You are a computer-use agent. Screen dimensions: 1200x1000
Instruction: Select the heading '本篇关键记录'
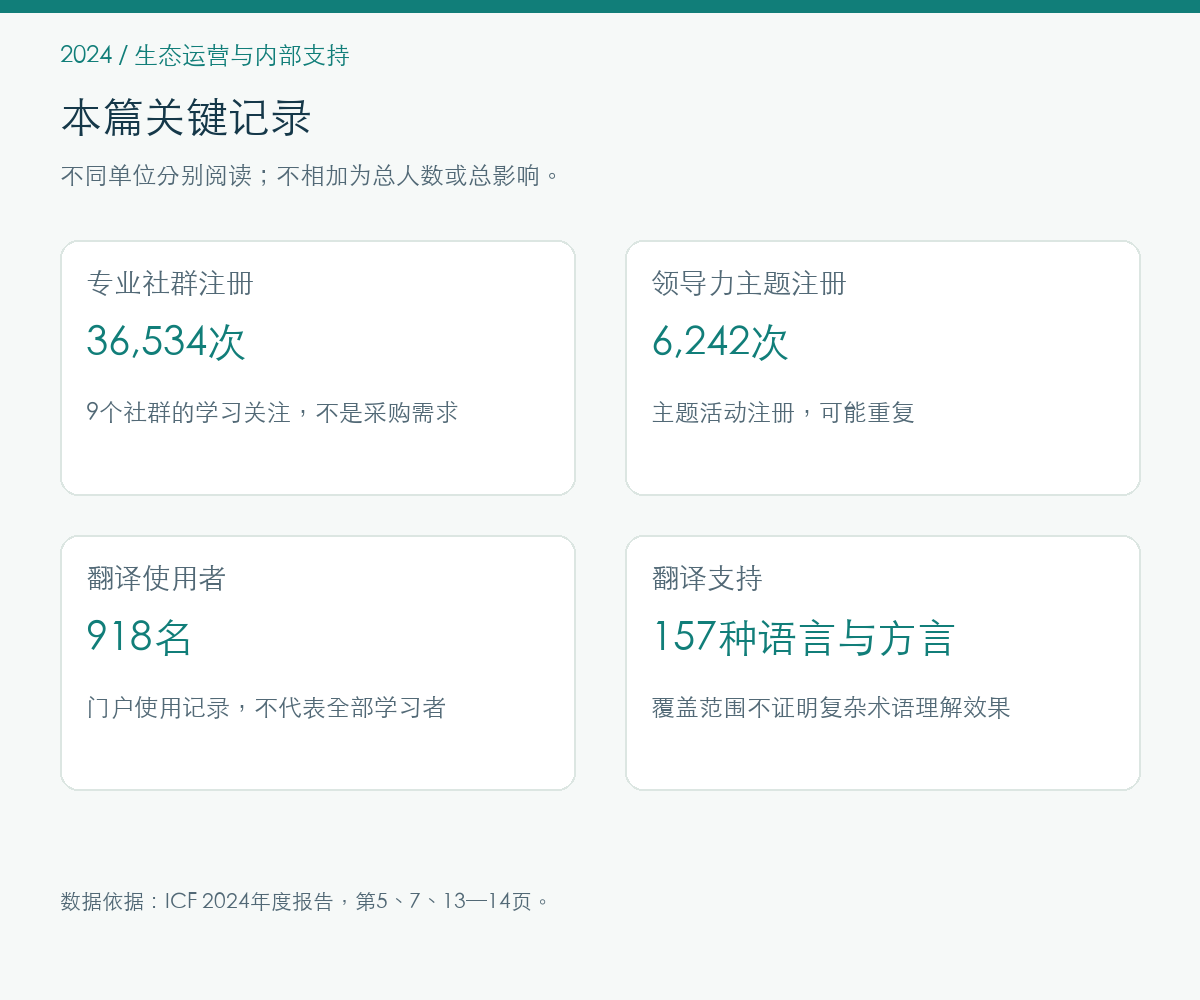point(186,118)
